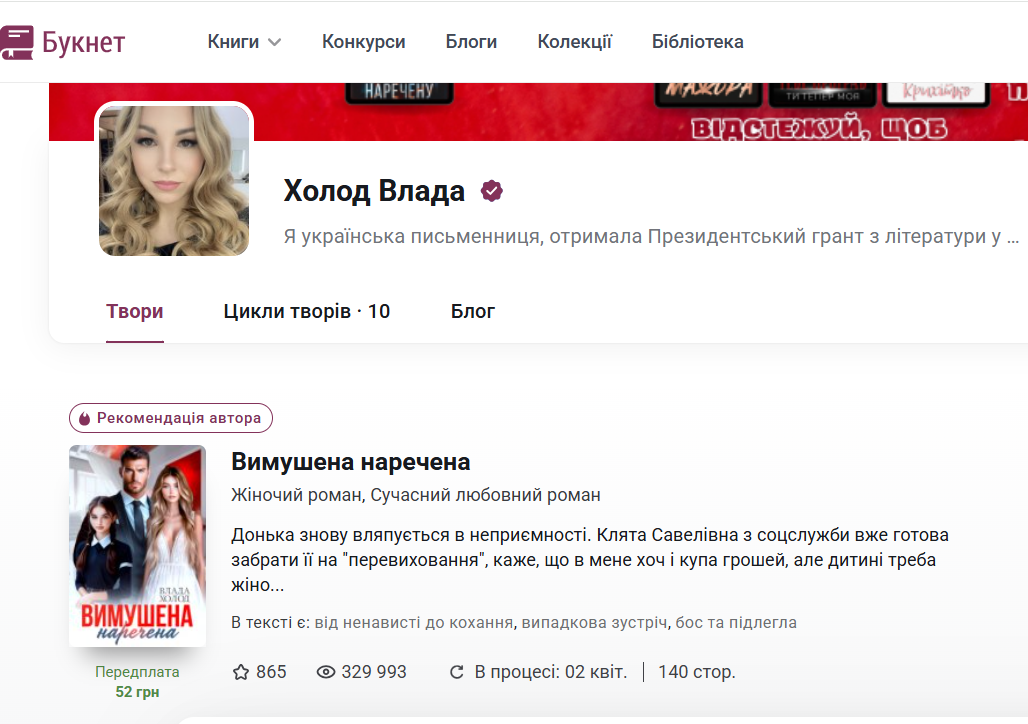Viewport: 1028px width, 724px height.
Task: Click the author profile photo
Action: coord(174,180)
